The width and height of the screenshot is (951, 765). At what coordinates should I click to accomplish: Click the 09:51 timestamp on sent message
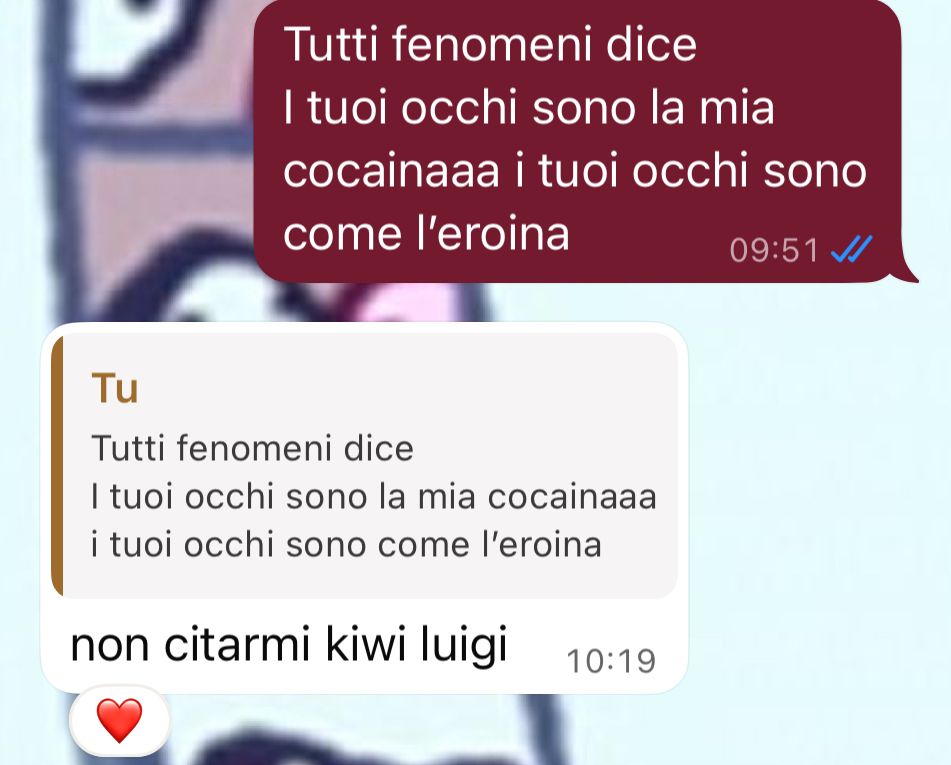click(x=774, y=250)
